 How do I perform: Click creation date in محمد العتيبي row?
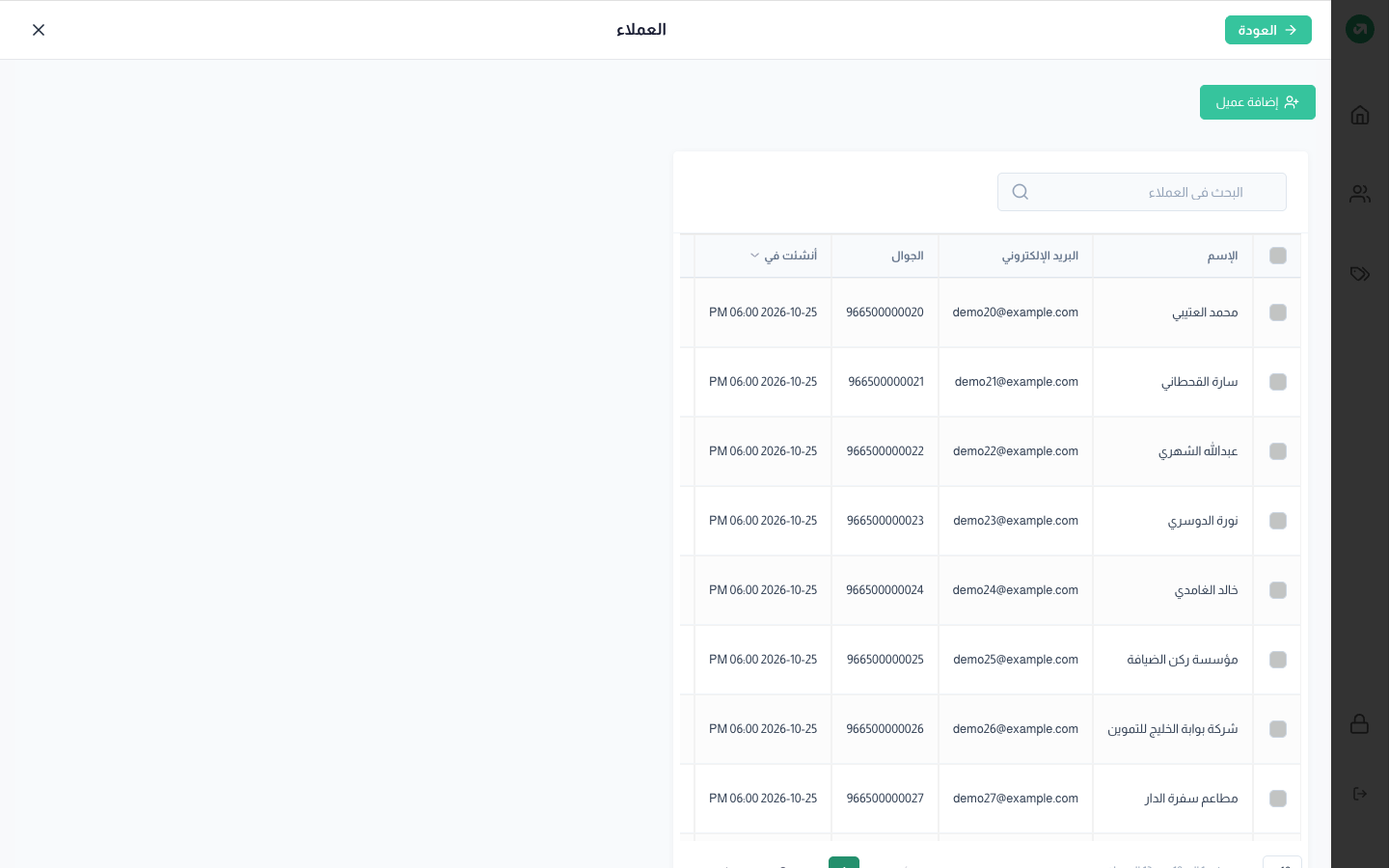763,312
